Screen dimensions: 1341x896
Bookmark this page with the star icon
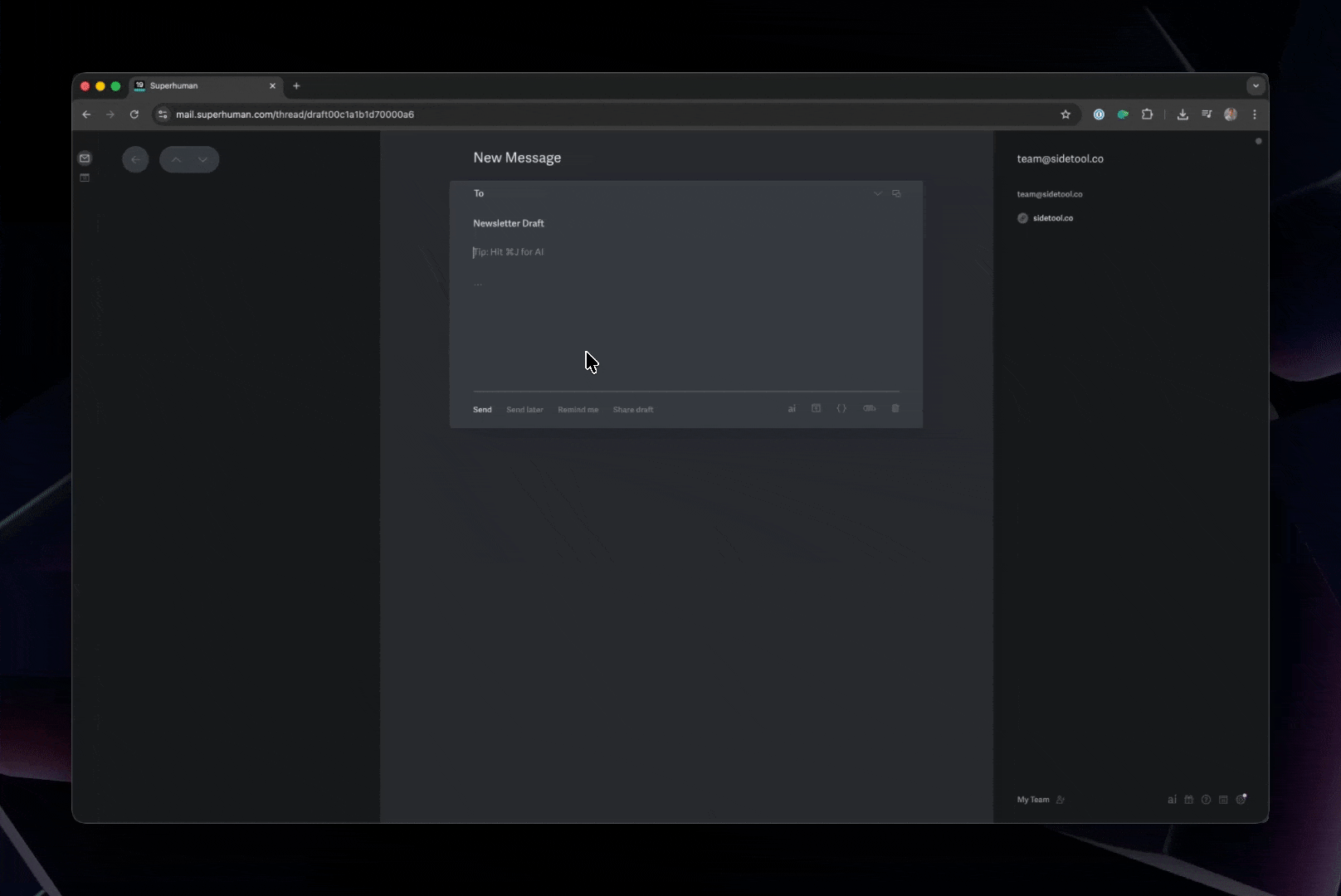click(1065, 114)
